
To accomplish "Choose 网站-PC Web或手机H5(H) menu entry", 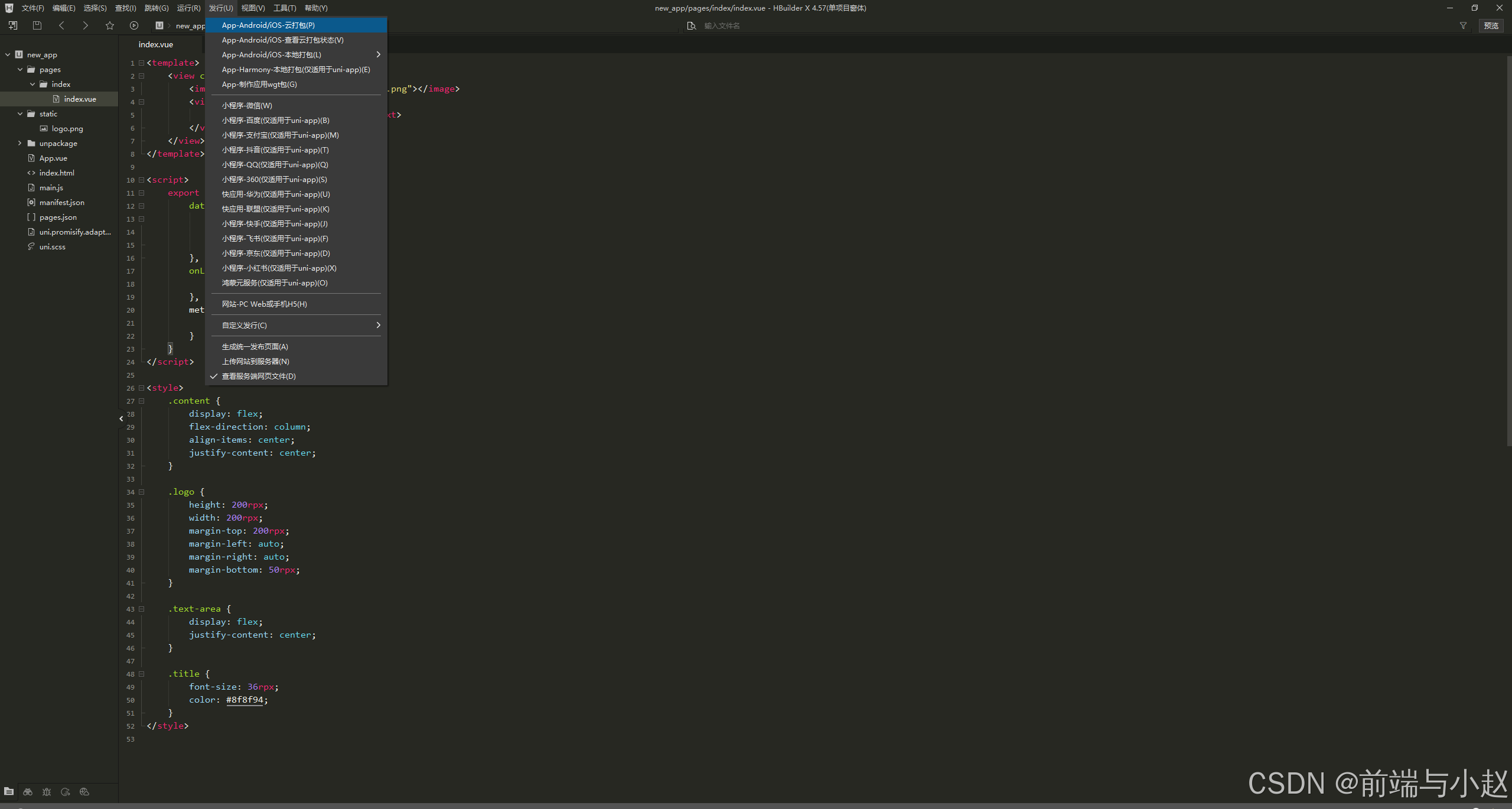I will 264,304.
